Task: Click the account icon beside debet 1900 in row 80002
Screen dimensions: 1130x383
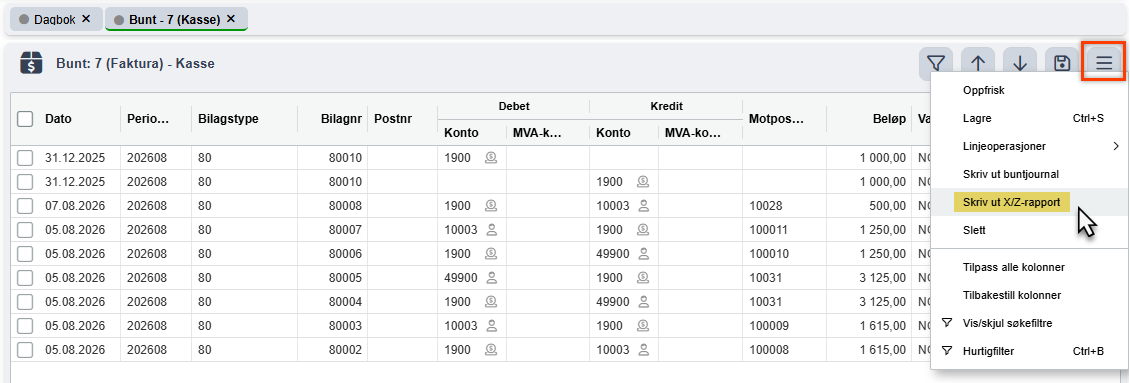Action: (491, 350)
